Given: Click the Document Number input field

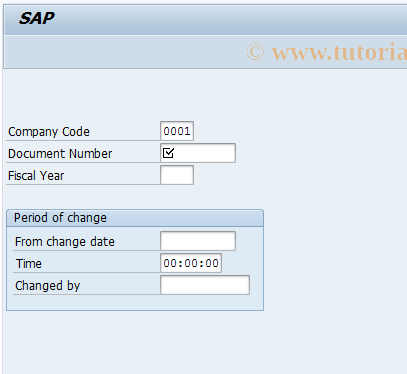Looking at the screenshot, I should click(198, 153).
